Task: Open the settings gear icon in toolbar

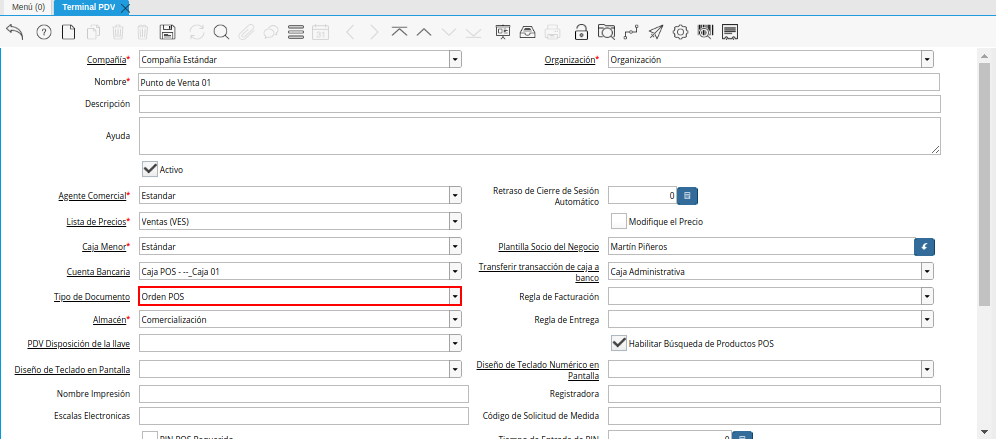Action: pyautogui.click(x=680, y=32)
